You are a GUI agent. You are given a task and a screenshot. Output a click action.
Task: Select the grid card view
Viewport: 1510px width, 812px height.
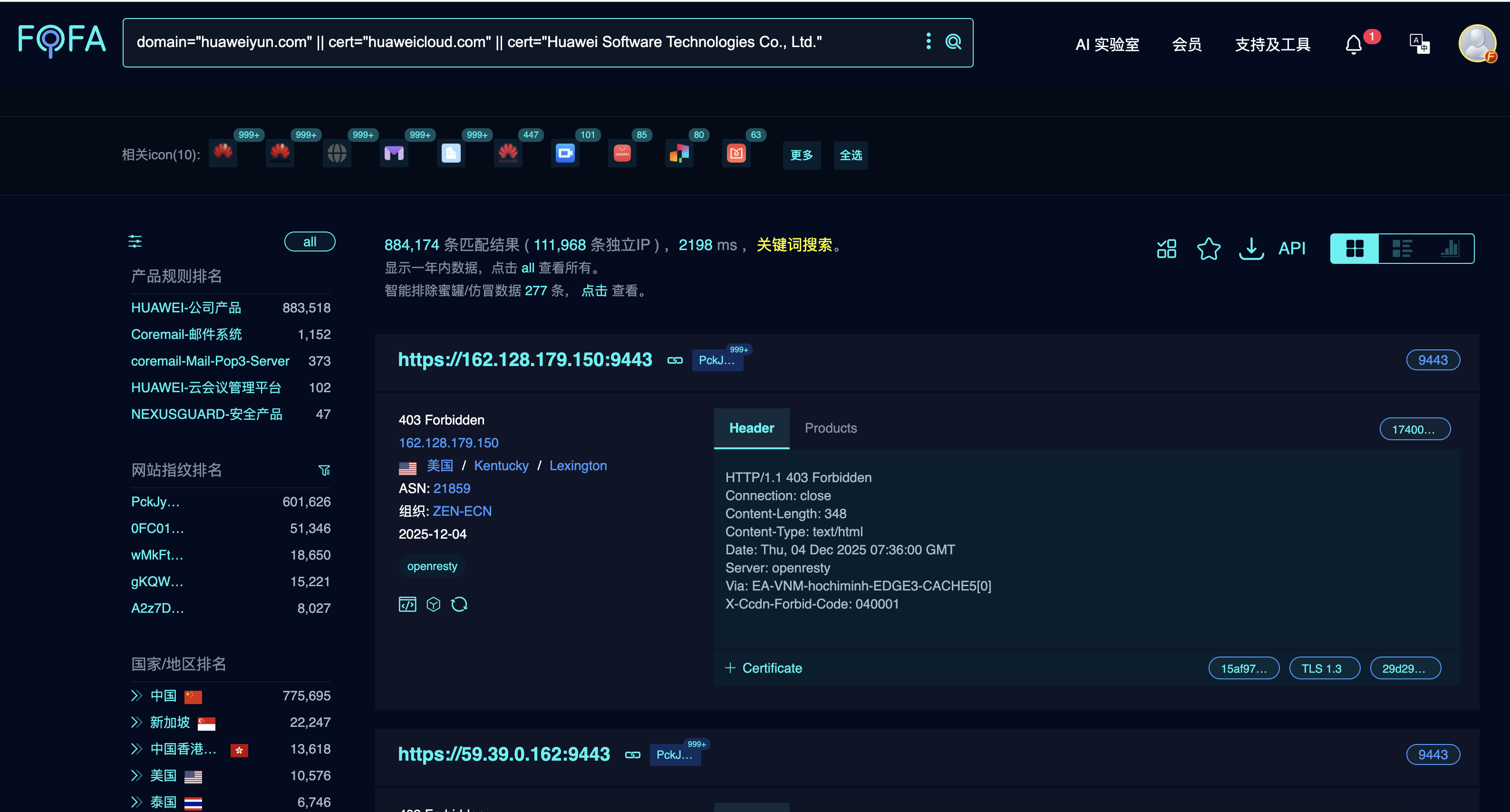tap(1355, 249)
